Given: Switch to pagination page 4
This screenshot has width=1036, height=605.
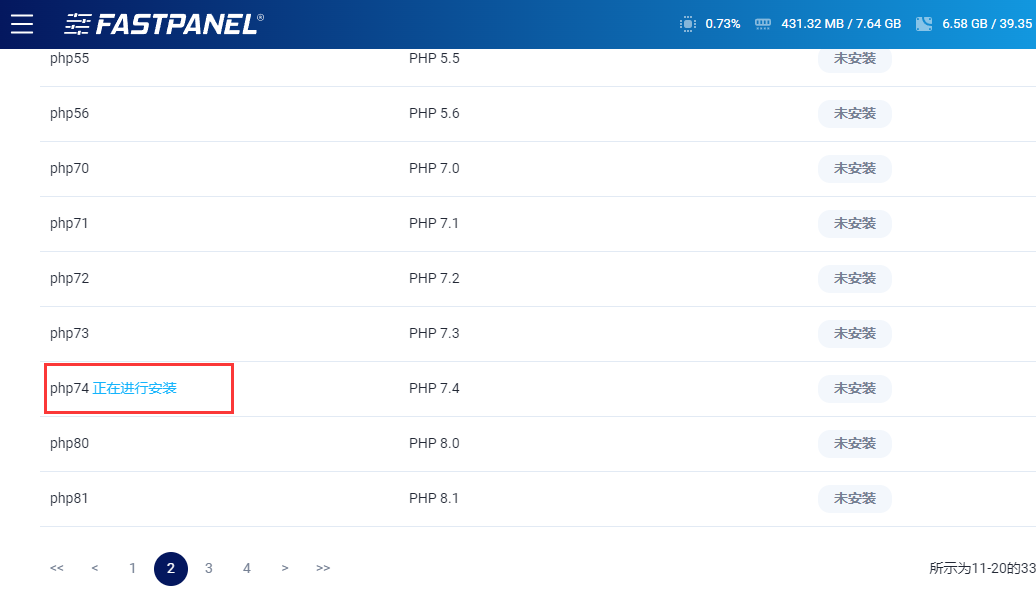Looking at the screenshot, I should 247,568.
